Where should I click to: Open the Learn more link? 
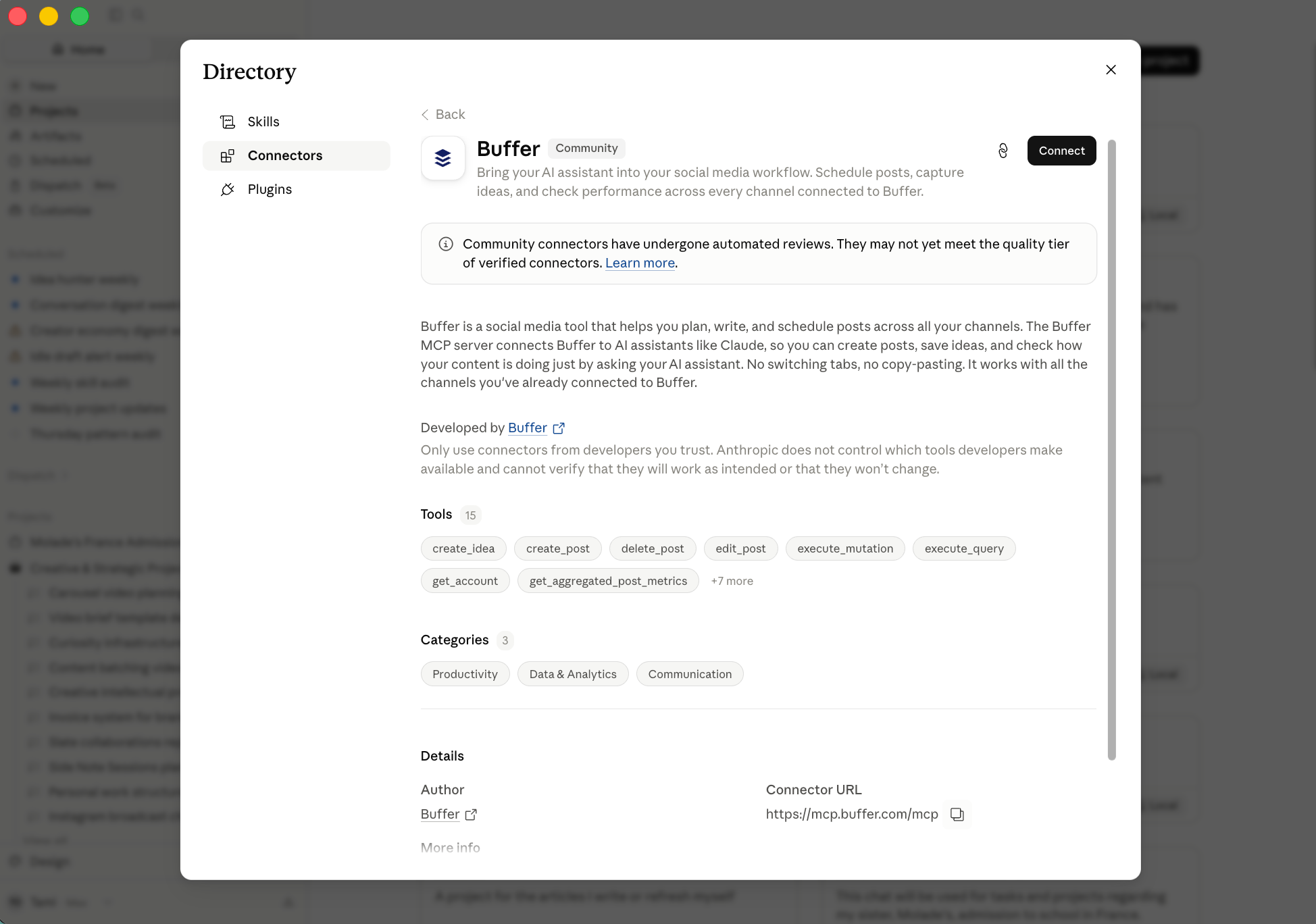(x=640, y=263)
